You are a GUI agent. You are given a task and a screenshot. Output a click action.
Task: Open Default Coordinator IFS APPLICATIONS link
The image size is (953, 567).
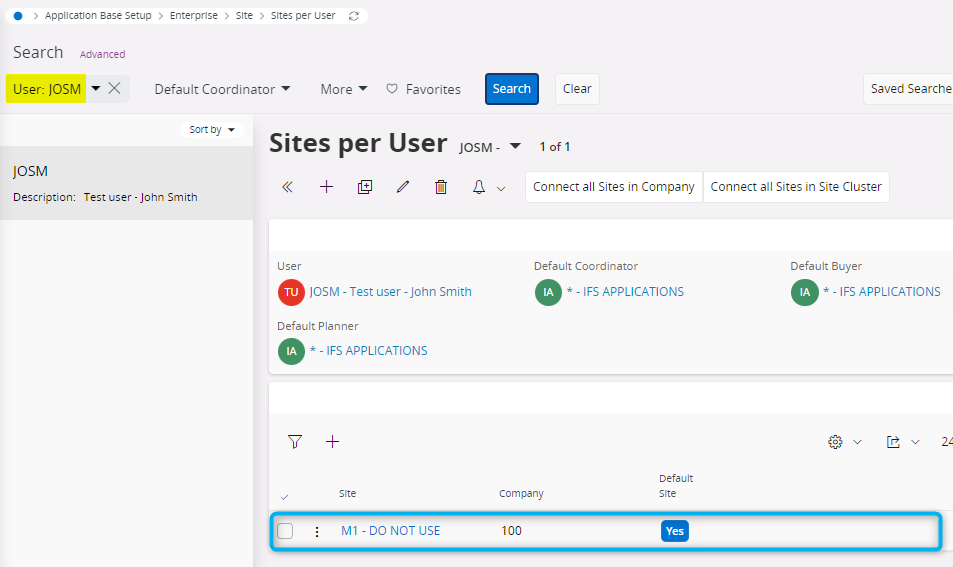[x=625, y=292]
